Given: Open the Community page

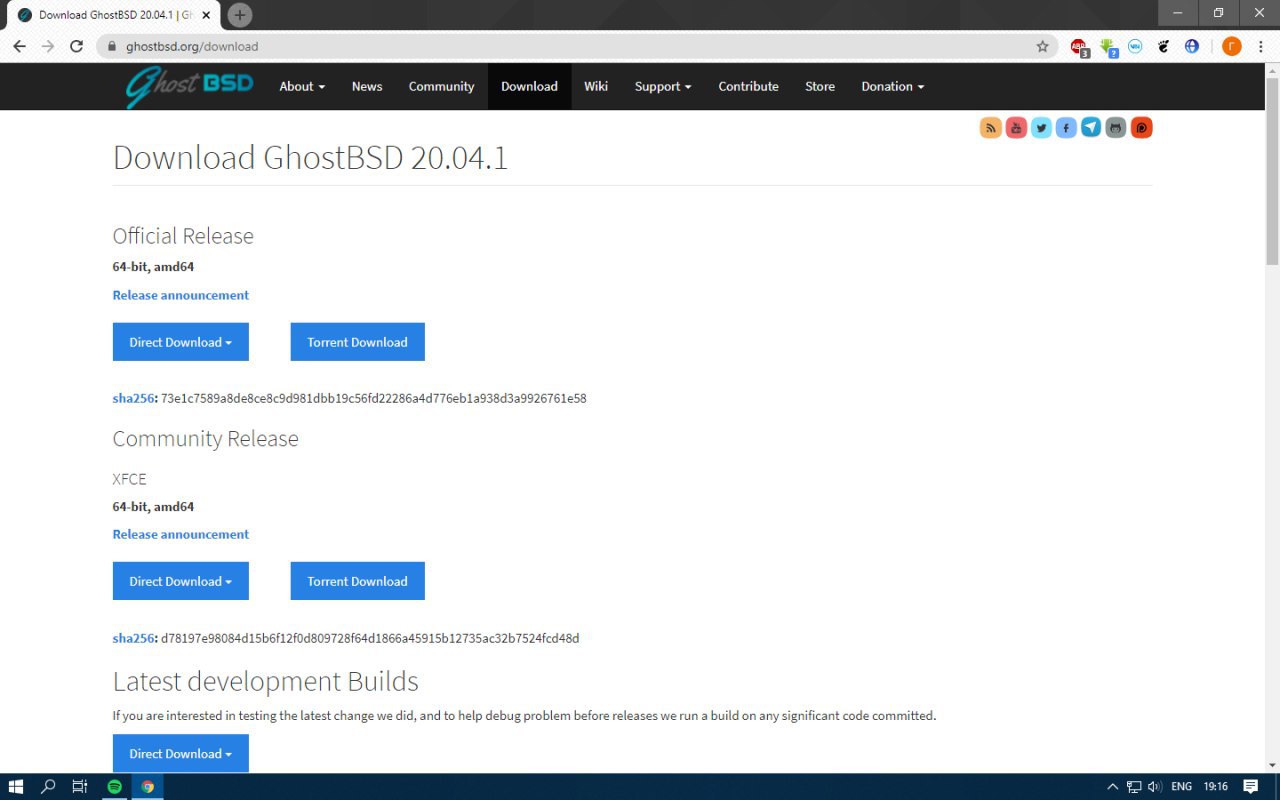Looking at the screenshot, I should pyautogui.click(x=441, y=87).
